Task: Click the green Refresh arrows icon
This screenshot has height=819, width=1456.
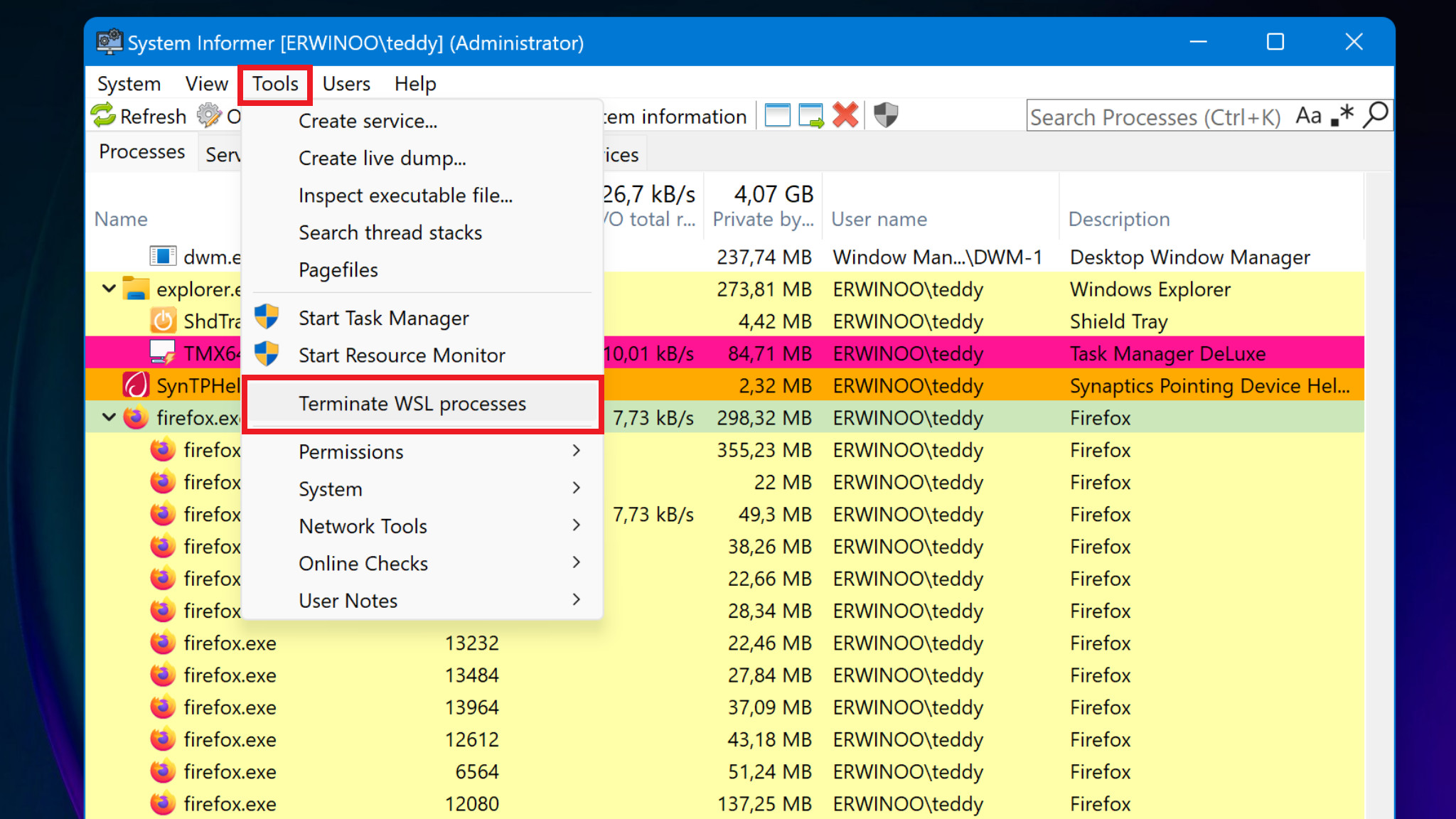Action: tap(104, 115)
